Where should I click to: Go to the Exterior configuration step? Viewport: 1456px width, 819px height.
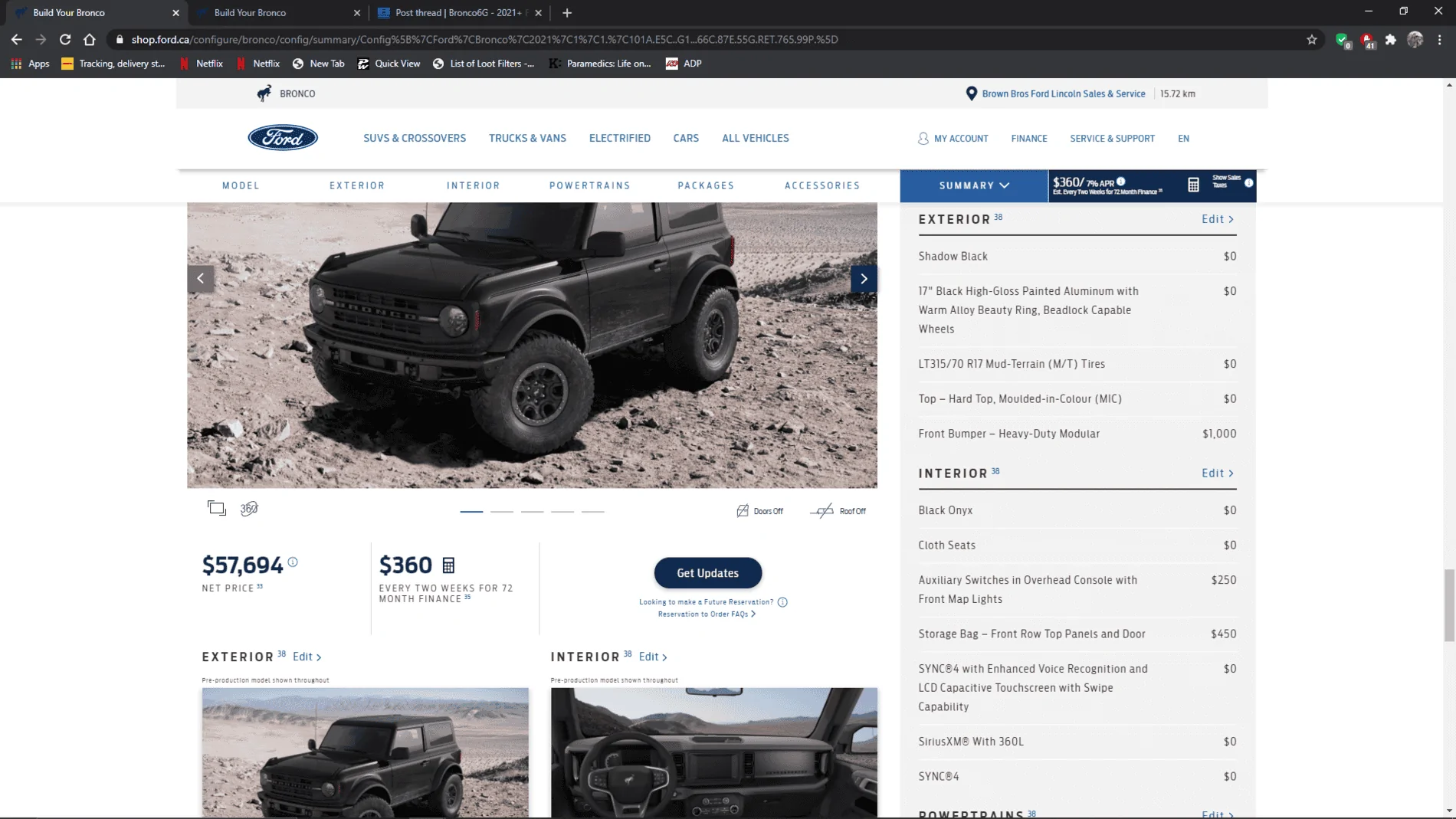pyautogui.click(x=357, y=185)
